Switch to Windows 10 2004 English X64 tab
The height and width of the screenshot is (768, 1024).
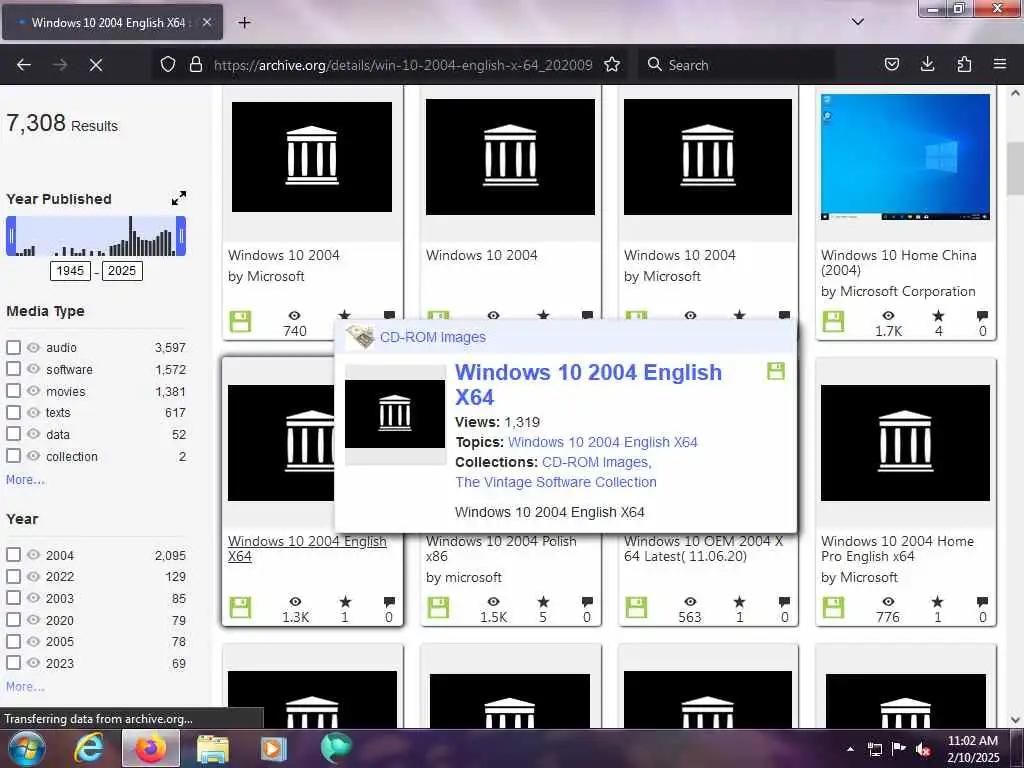tap(108, 22)
